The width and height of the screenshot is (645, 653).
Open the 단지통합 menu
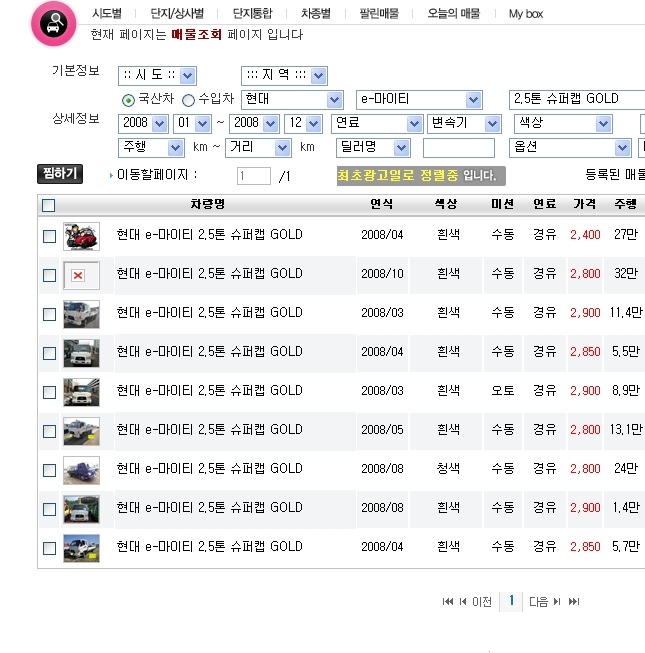point(252,14)
